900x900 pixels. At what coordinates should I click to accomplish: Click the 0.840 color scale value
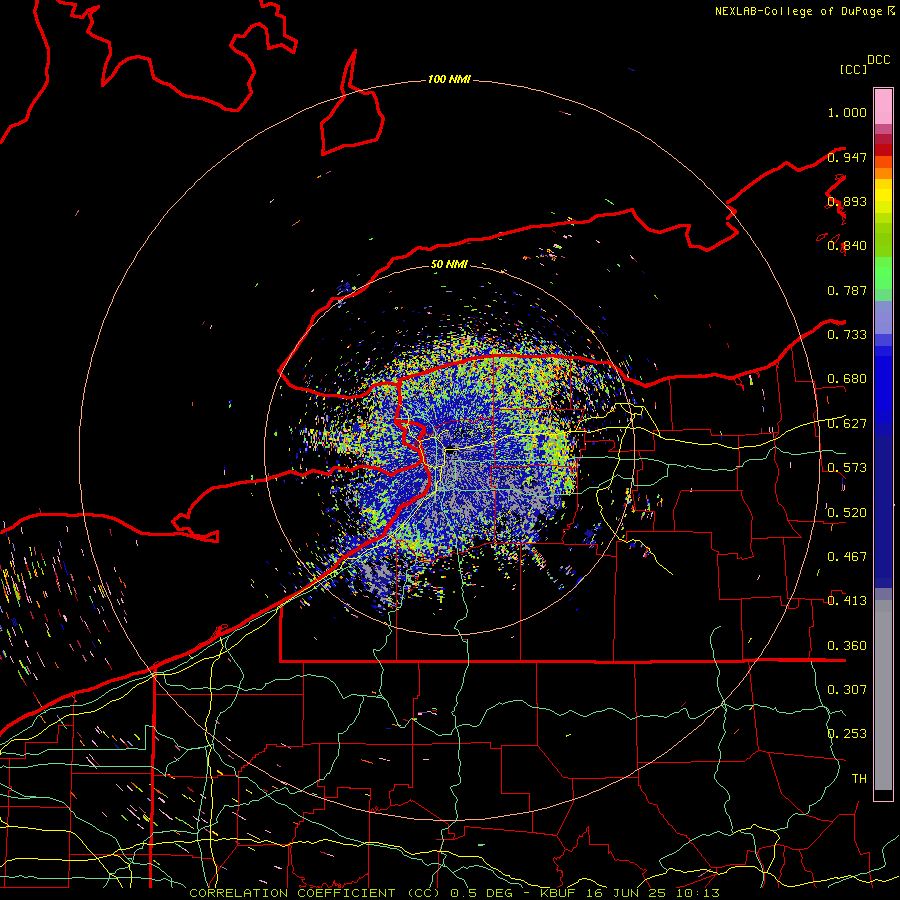pyautogui.click(x=847, y=246)
